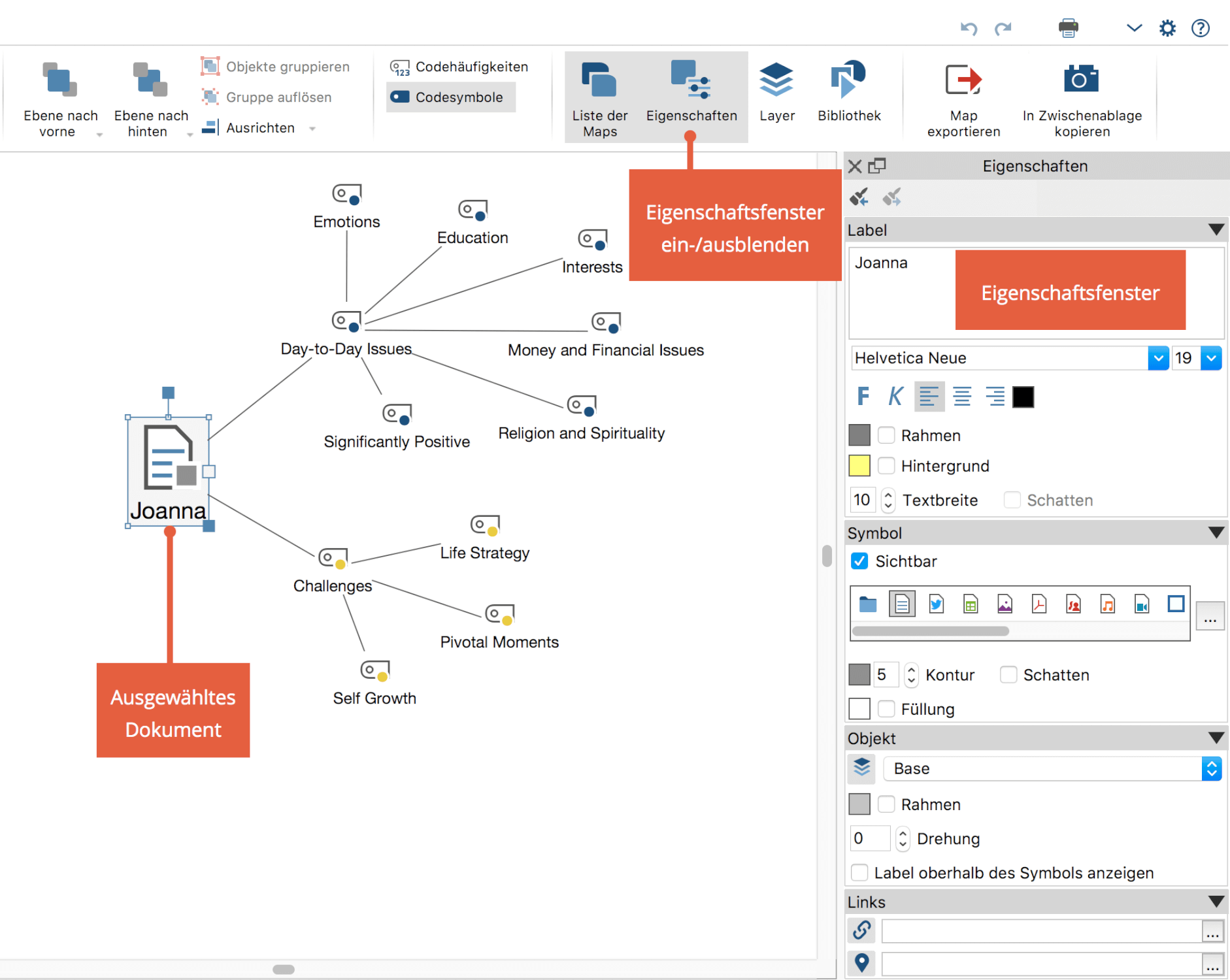Enable the Füllung checkbox
Image resolution: width=1230 pixels, height=980 pixels.
886,709
